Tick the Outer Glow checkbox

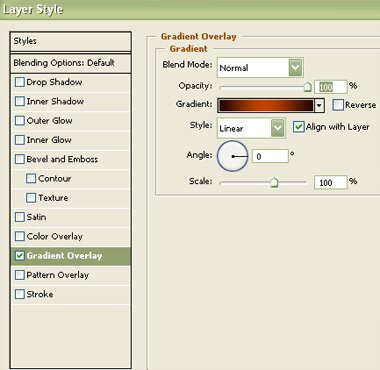tap(20, 121)
